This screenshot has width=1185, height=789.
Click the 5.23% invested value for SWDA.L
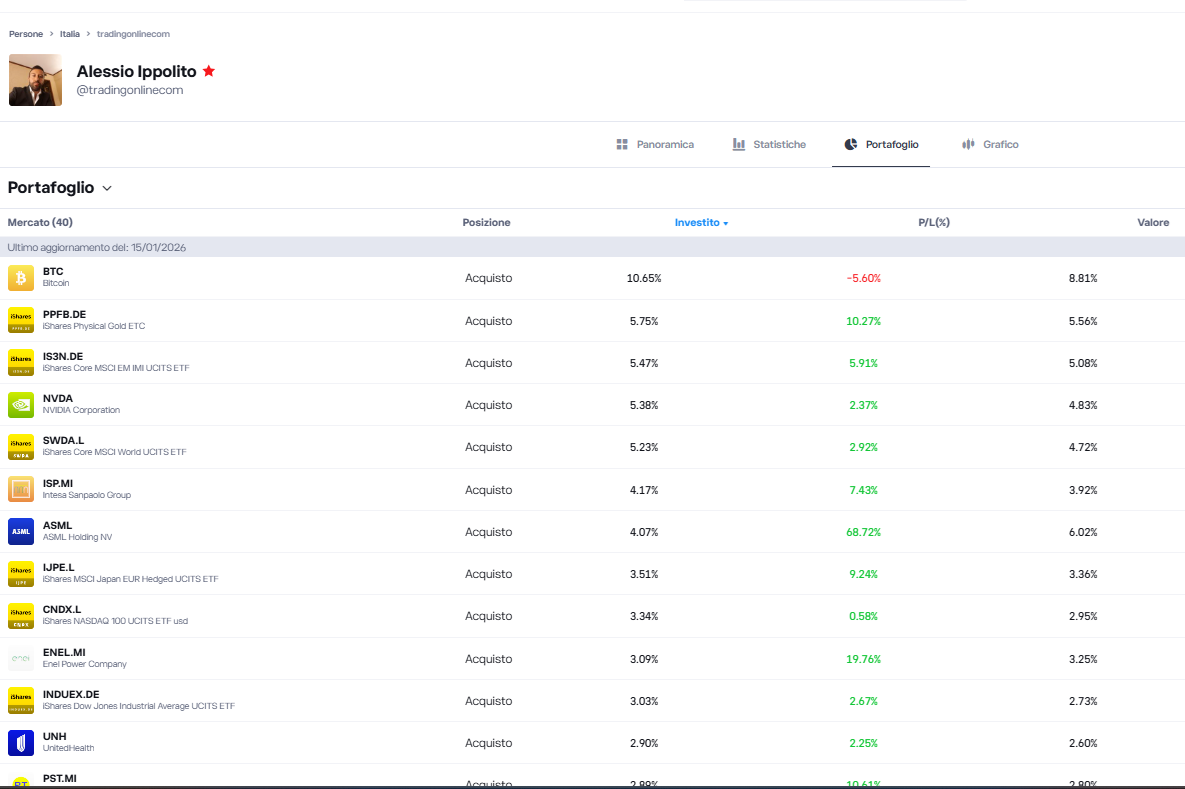coord(644,447)
